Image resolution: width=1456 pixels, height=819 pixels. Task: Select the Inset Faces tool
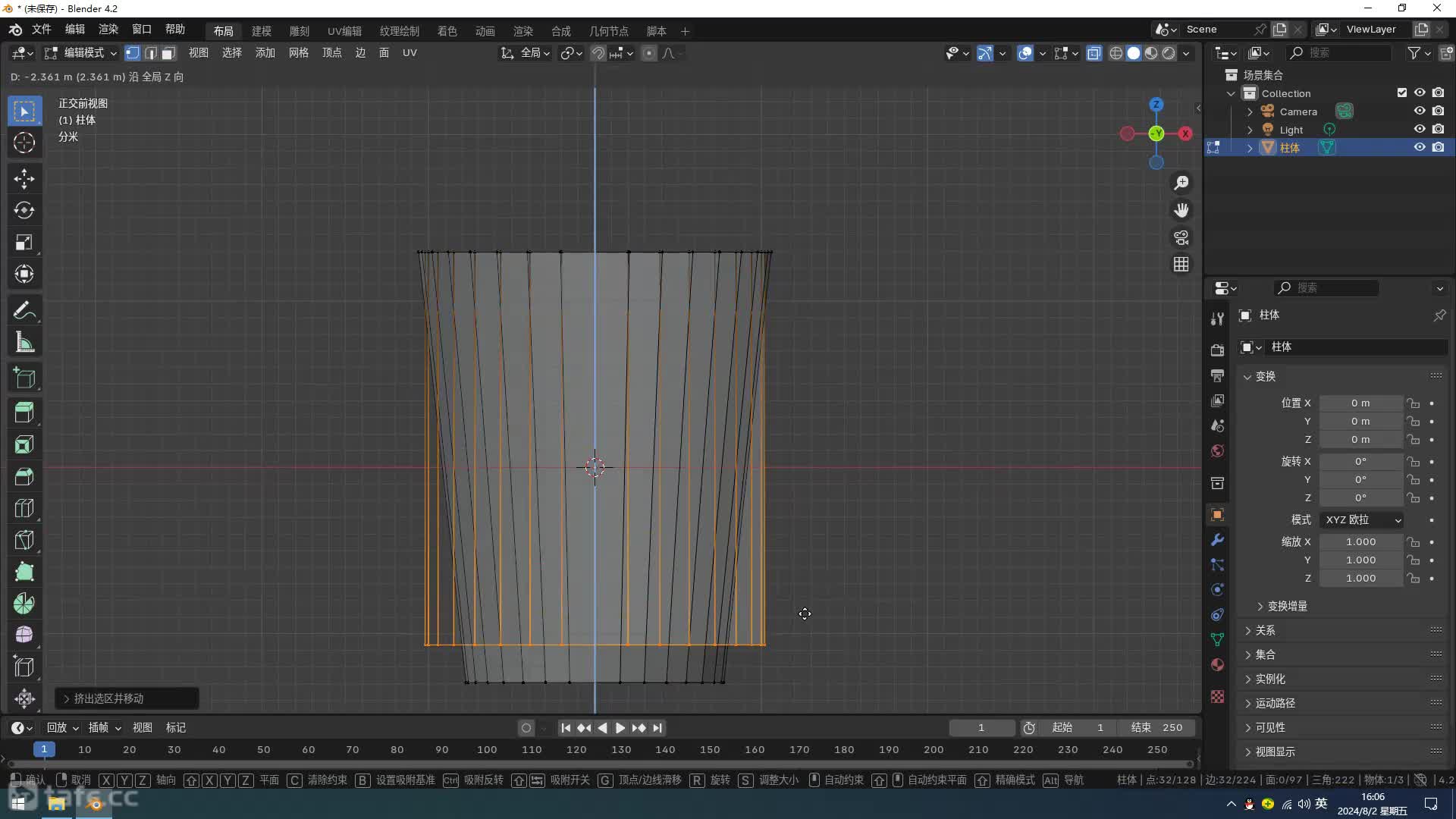24,444
